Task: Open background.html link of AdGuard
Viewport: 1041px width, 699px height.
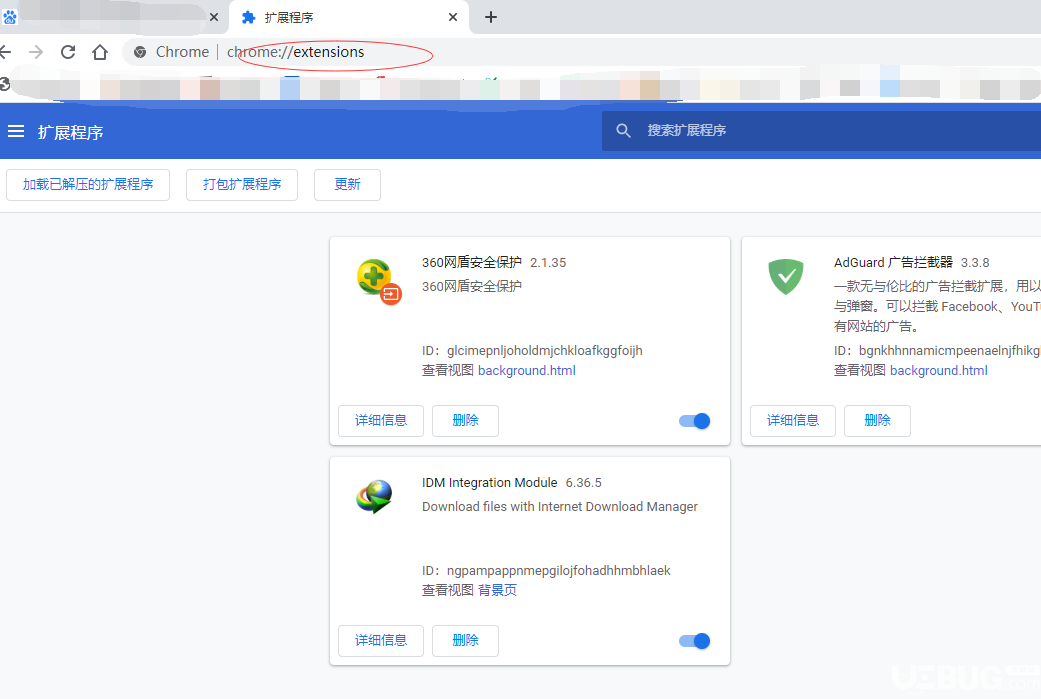Action: click(x=938, y=370)
